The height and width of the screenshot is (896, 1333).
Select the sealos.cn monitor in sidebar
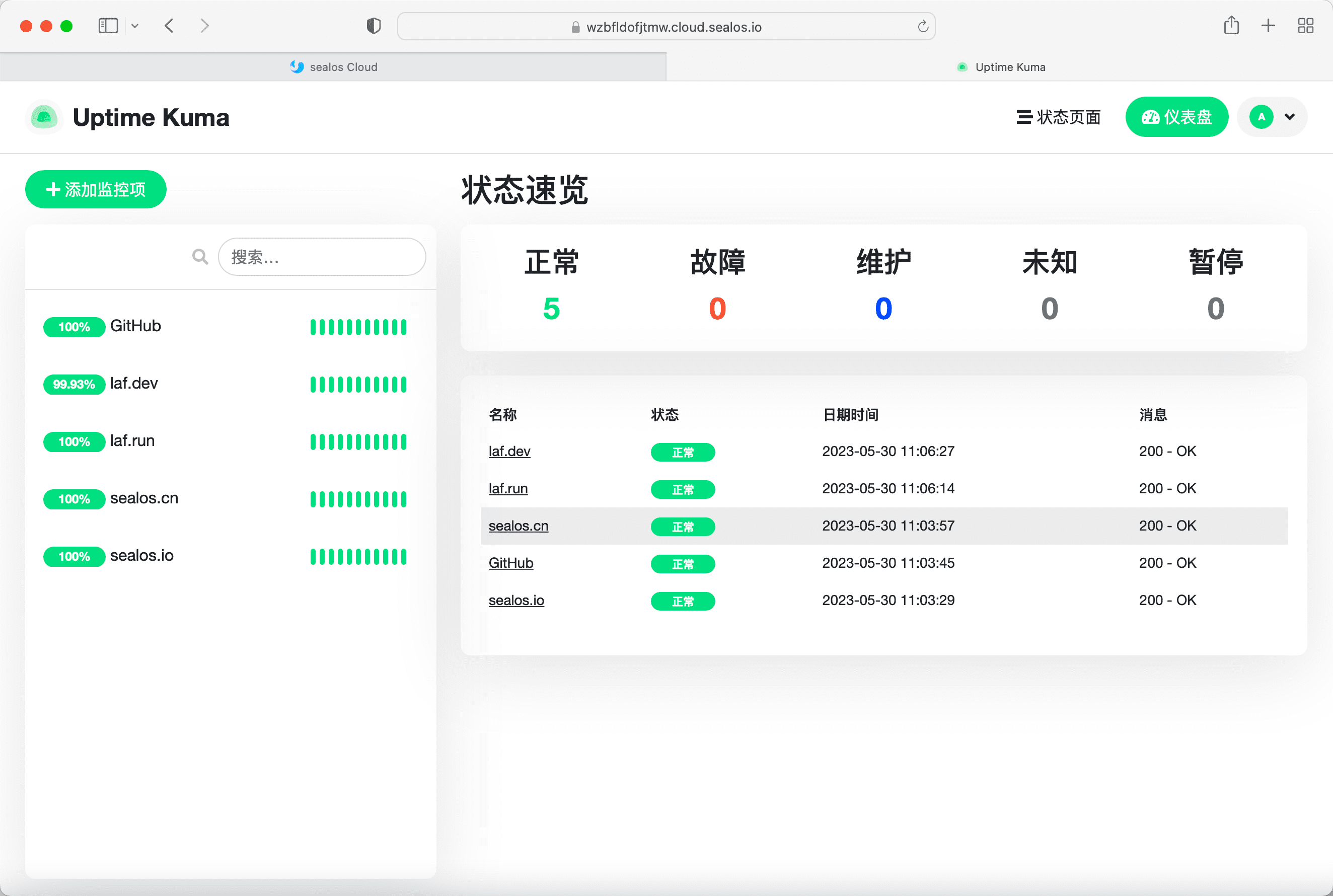[x=230, y=498]
